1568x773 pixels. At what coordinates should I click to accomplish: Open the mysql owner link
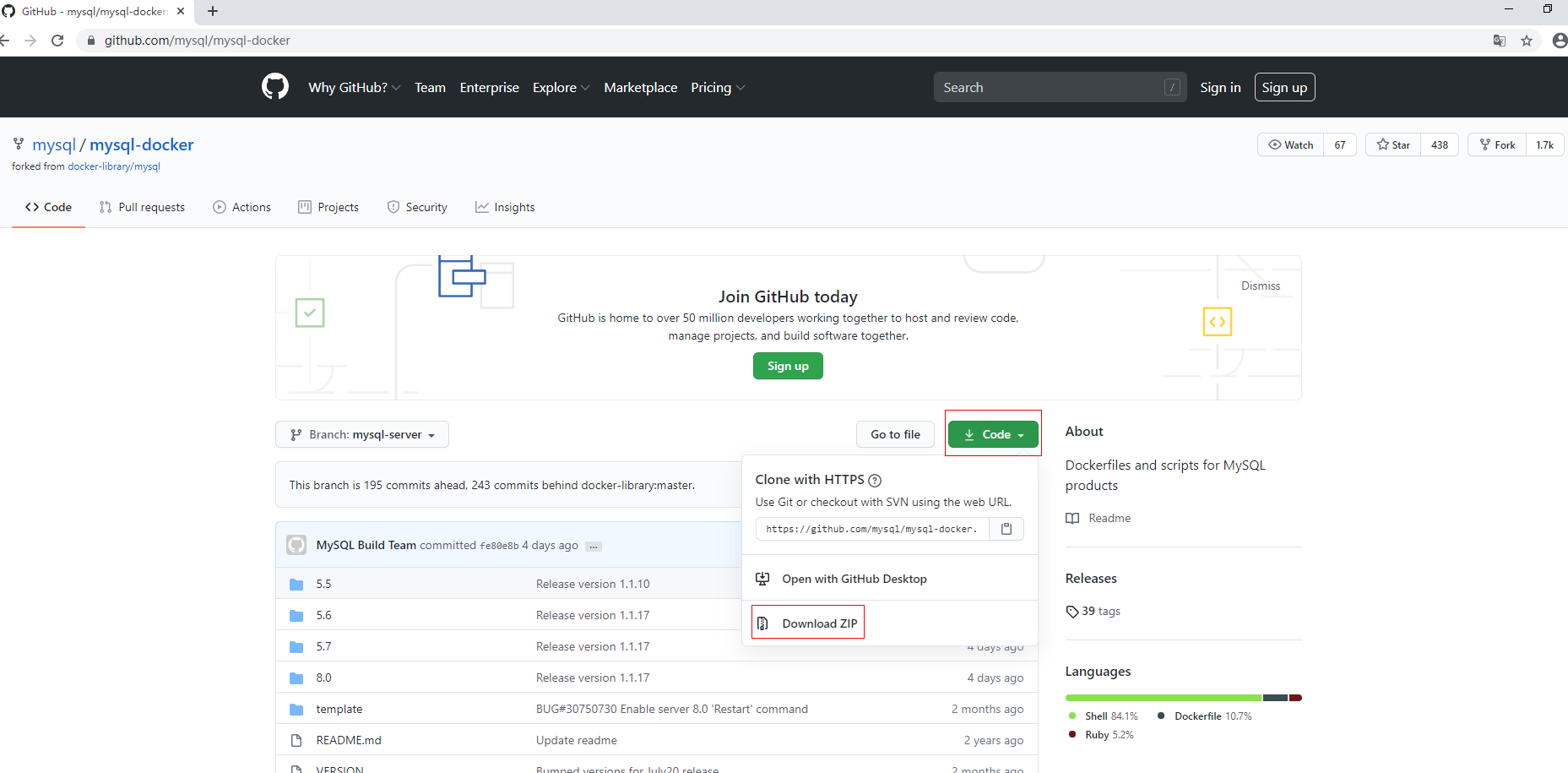click(54, 144)
